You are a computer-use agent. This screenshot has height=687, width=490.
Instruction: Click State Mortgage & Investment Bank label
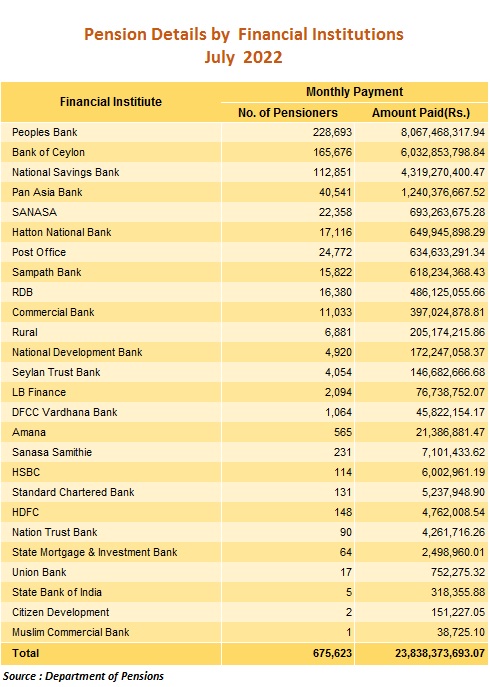point(95,552)
